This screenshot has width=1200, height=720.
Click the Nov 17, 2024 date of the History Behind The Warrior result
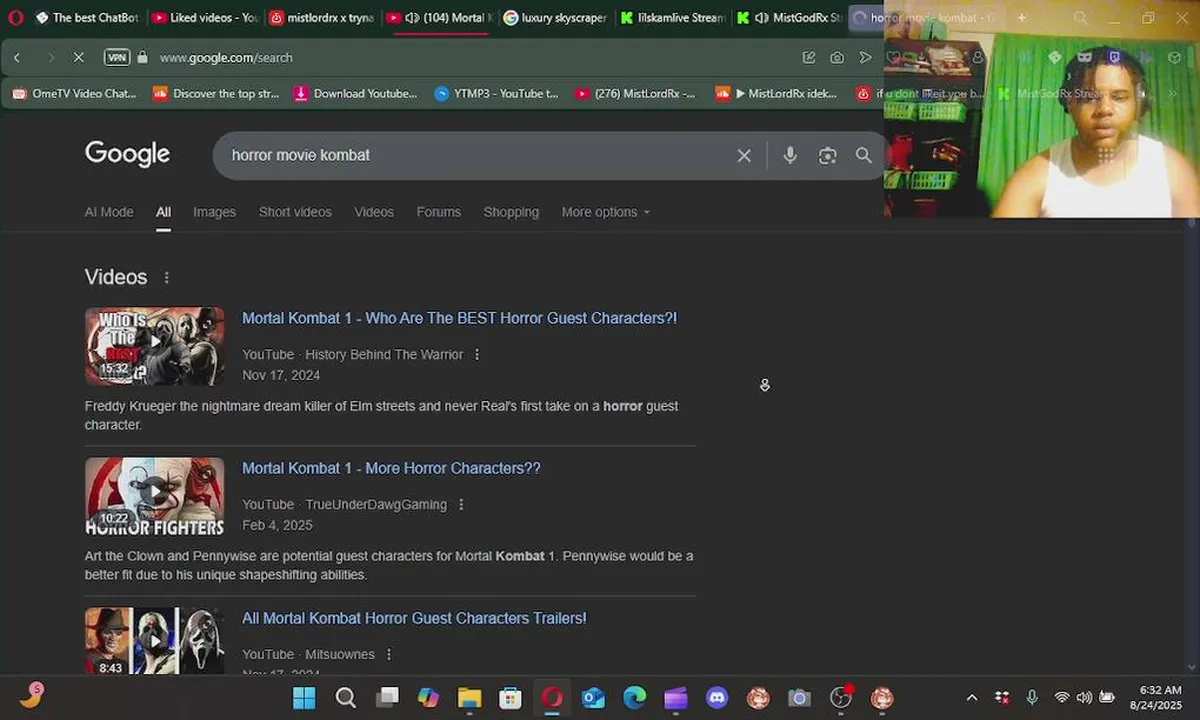(x=281, y=375)
